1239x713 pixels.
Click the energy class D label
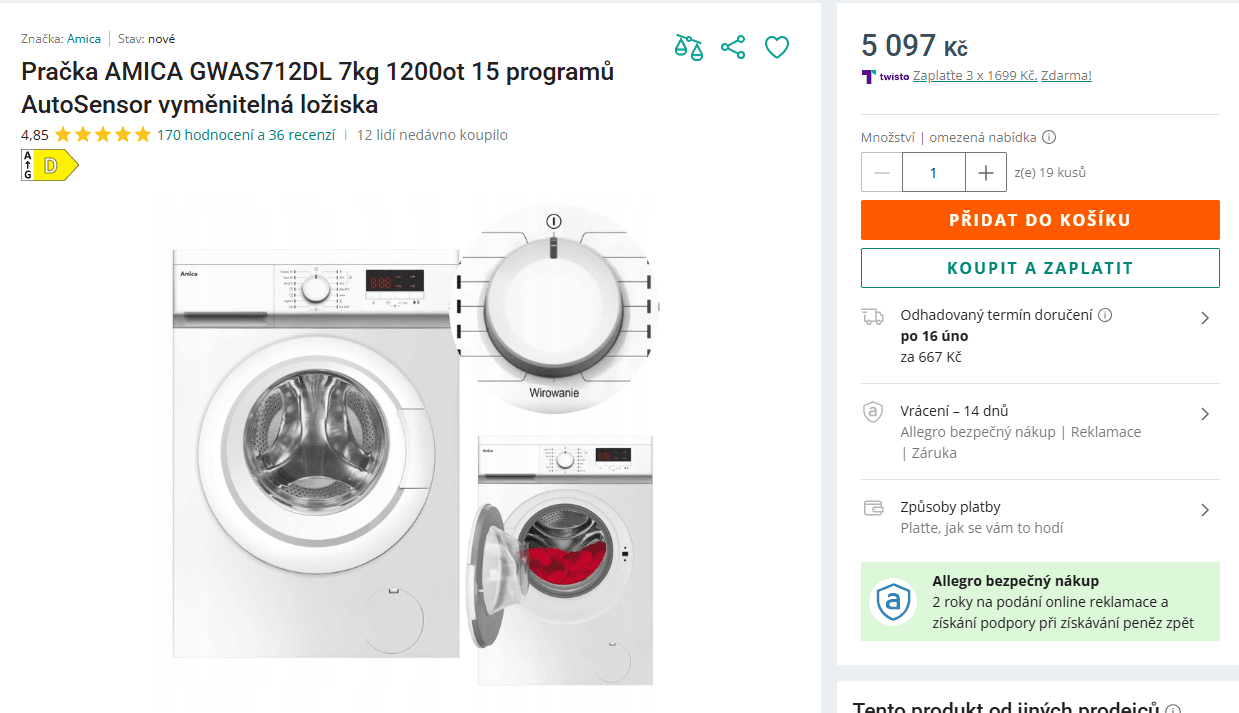(x=49, y=166)
